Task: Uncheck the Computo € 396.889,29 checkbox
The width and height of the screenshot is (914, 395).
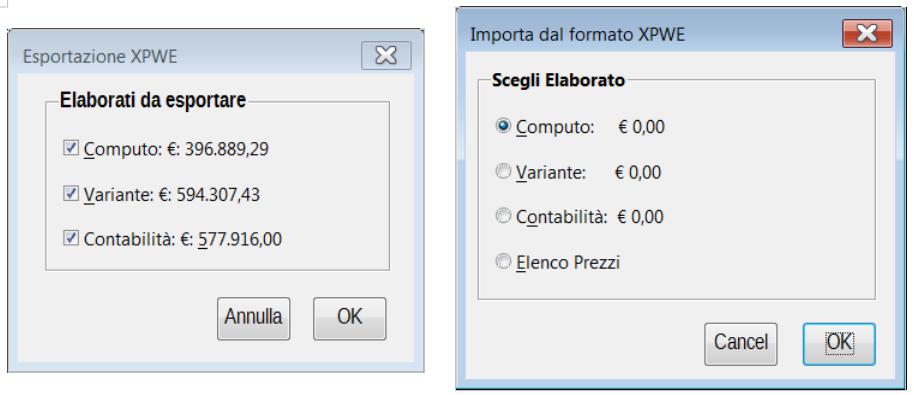Action: coord(71,149)
